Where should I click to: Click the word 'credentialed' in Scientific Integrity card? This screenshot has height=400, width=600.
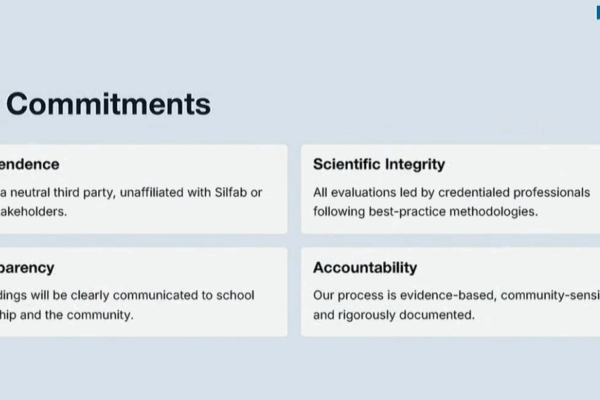coord(473,192)
